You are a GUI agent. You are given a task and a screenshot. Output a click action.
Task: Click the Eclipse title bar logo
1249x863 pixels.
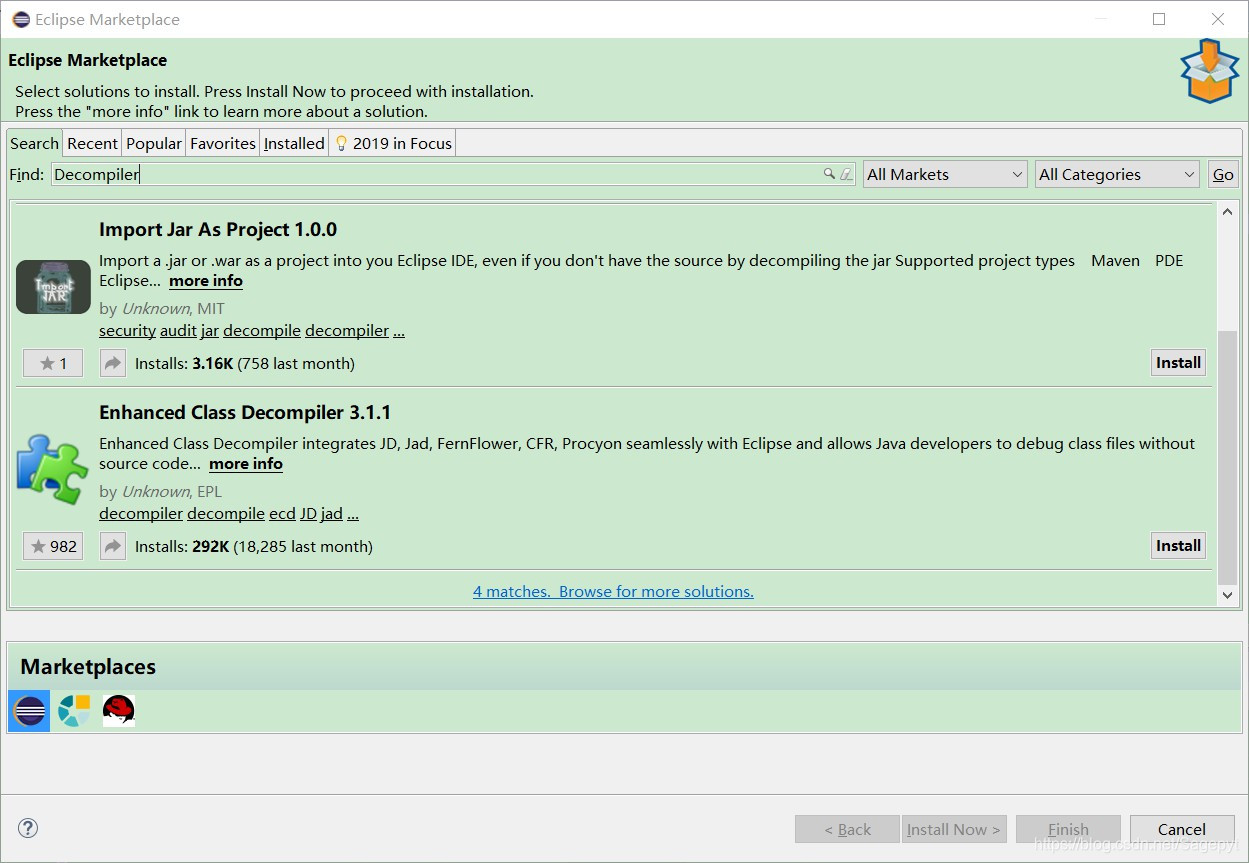pyautogui.click(x=21, y=19)
